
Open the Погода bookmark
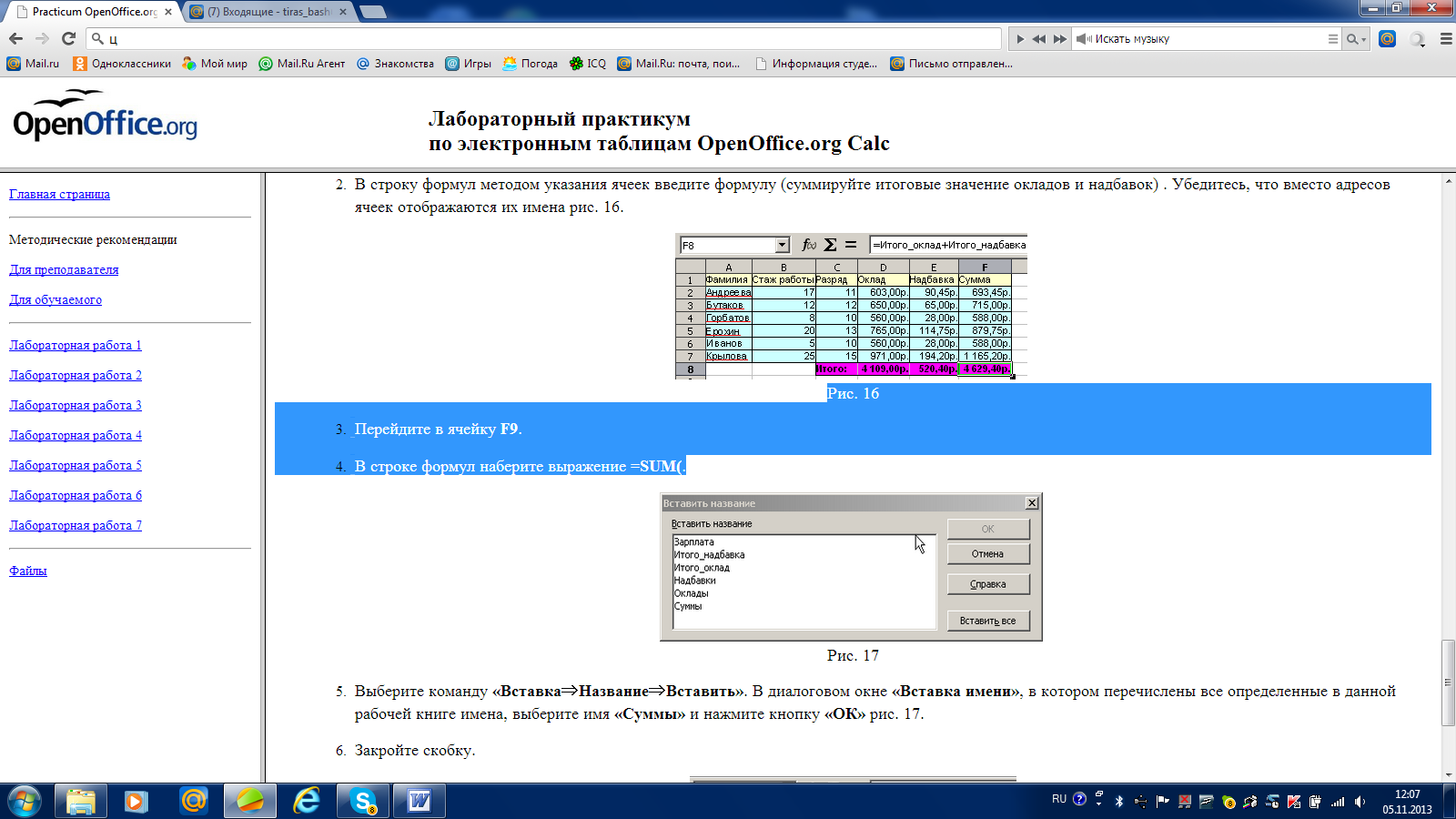click(x=530, y=64)
